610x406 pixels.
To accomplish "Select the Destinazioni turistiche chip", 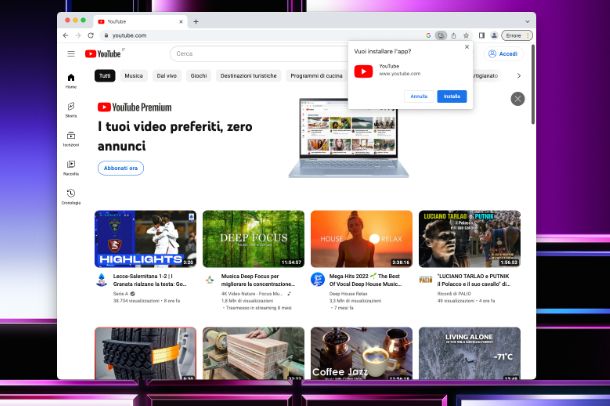I will coord(249,76).
